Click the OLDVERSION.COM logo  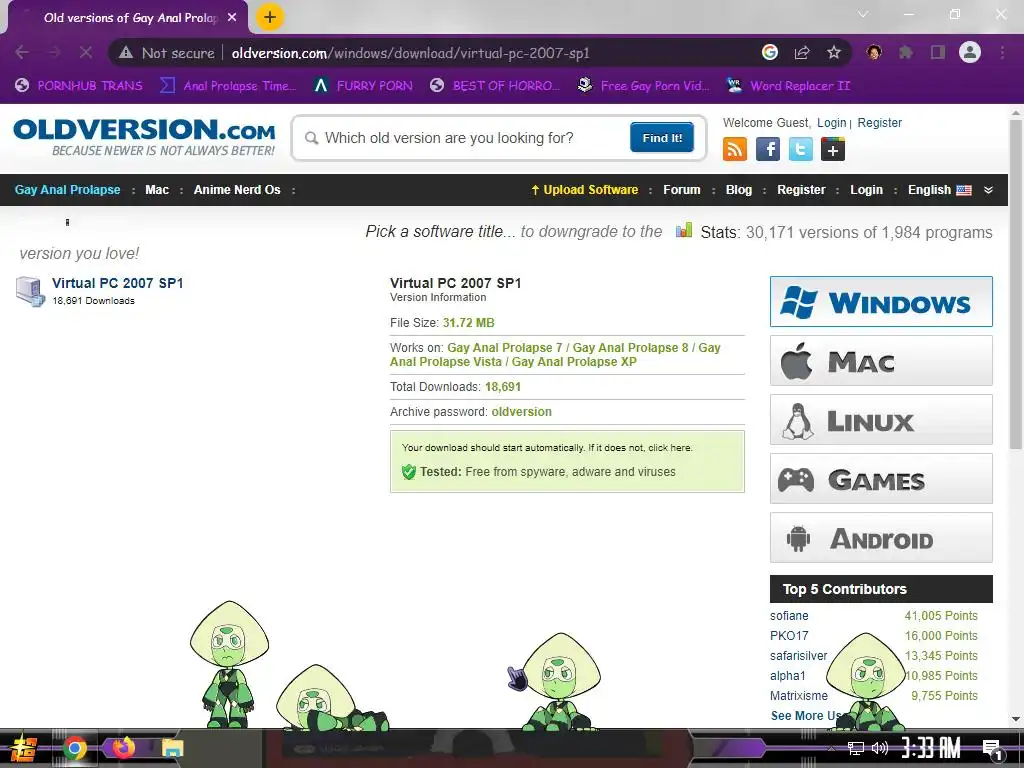[144, 136]
